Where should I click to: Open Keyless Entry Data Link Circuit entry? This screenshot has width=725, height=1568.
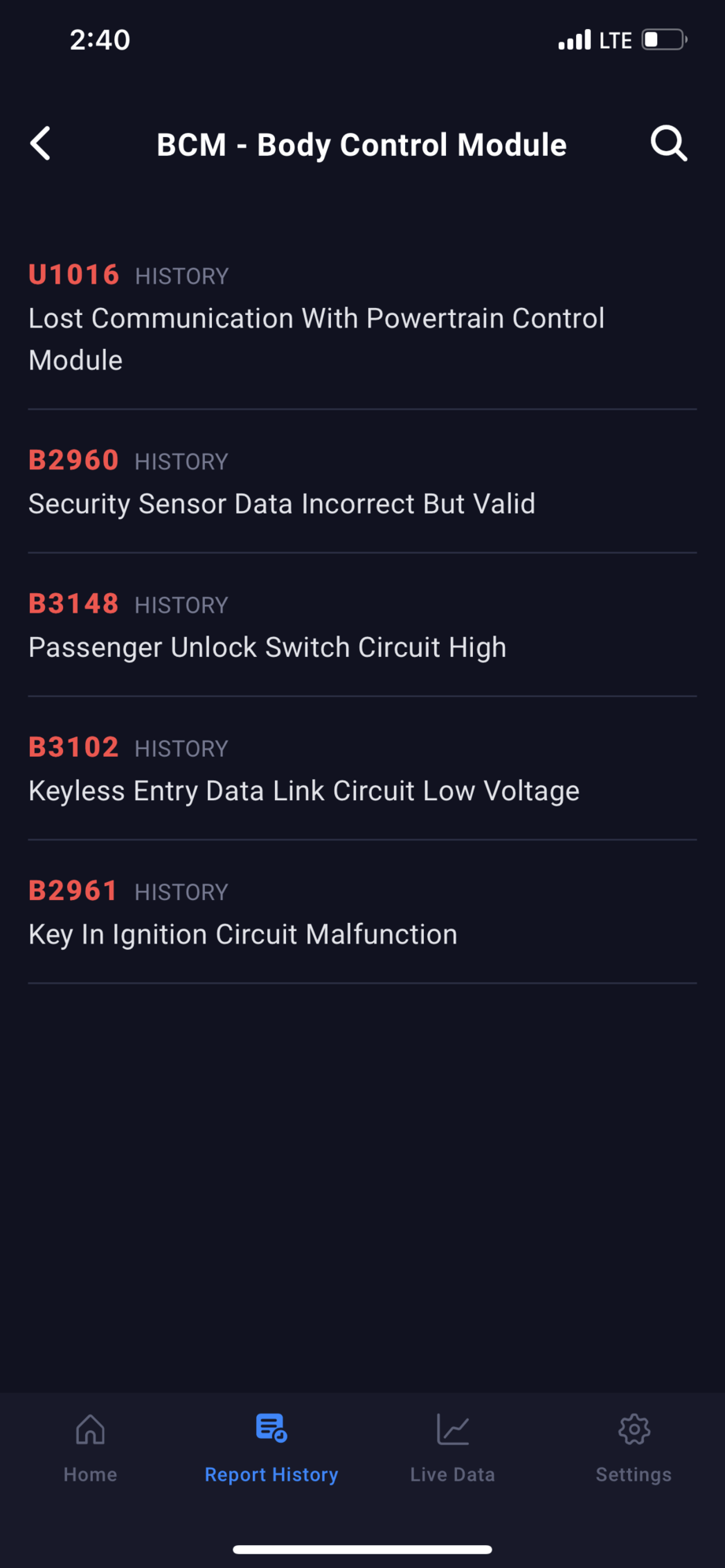tap(303, 791)
